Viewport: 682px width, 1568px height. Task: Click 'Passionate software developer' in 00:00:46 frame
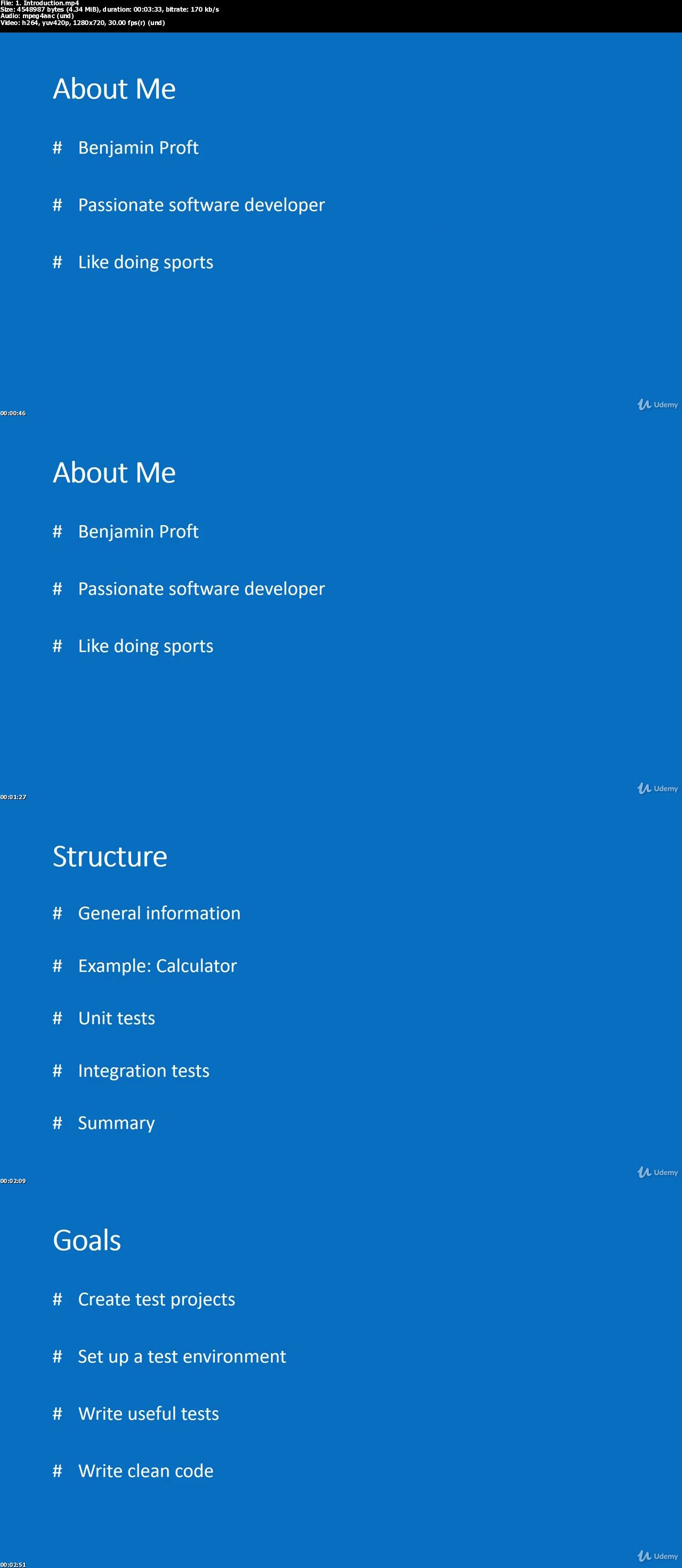[x=201, y=205]
